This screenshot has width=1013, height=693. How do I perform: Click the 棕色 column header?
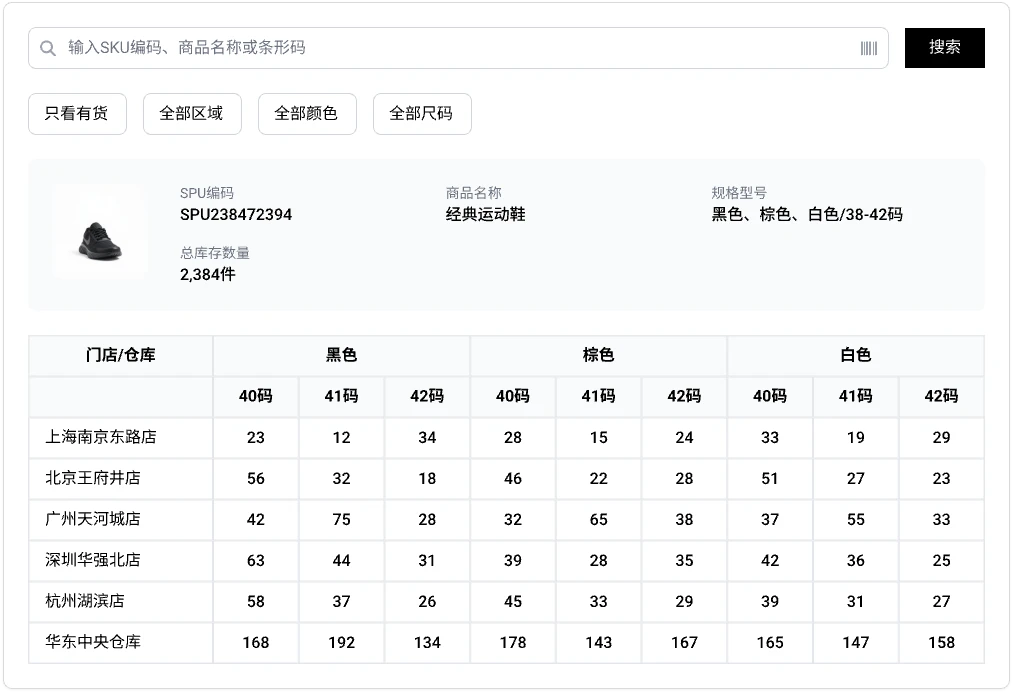pyautogui.click(x=598, y=355)
